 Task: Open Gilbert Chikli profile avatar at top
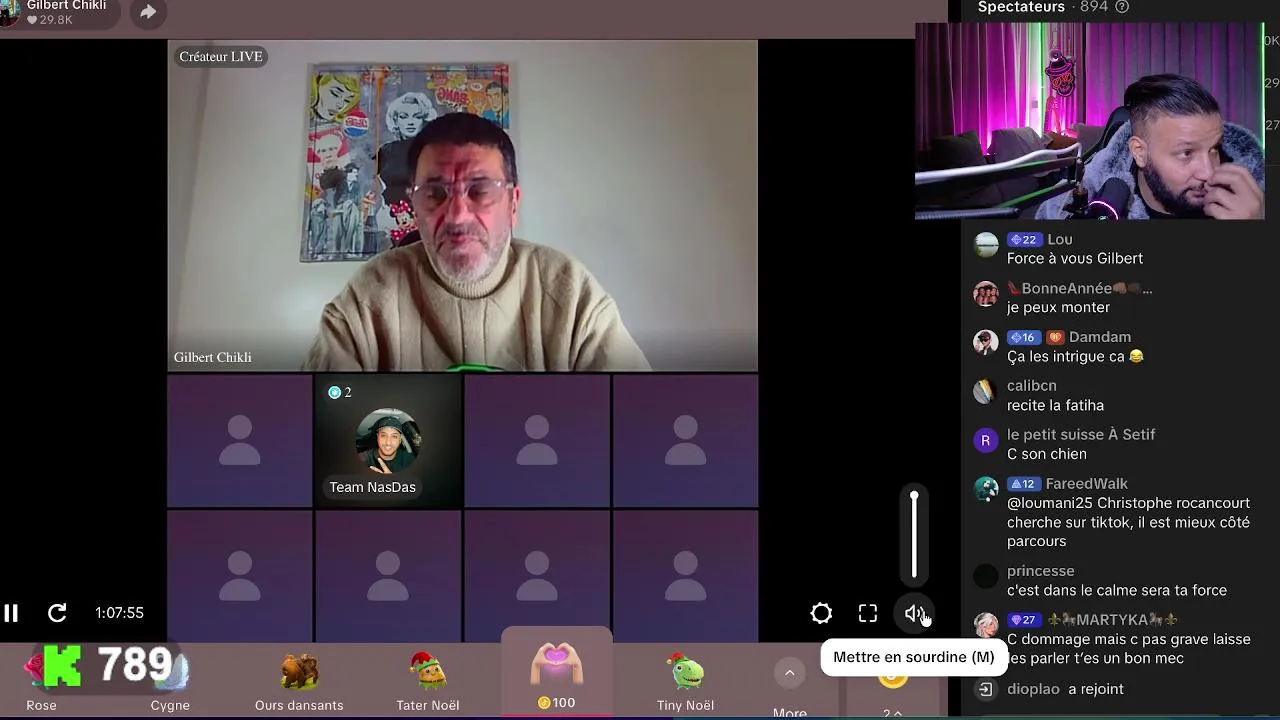[9, 13]
